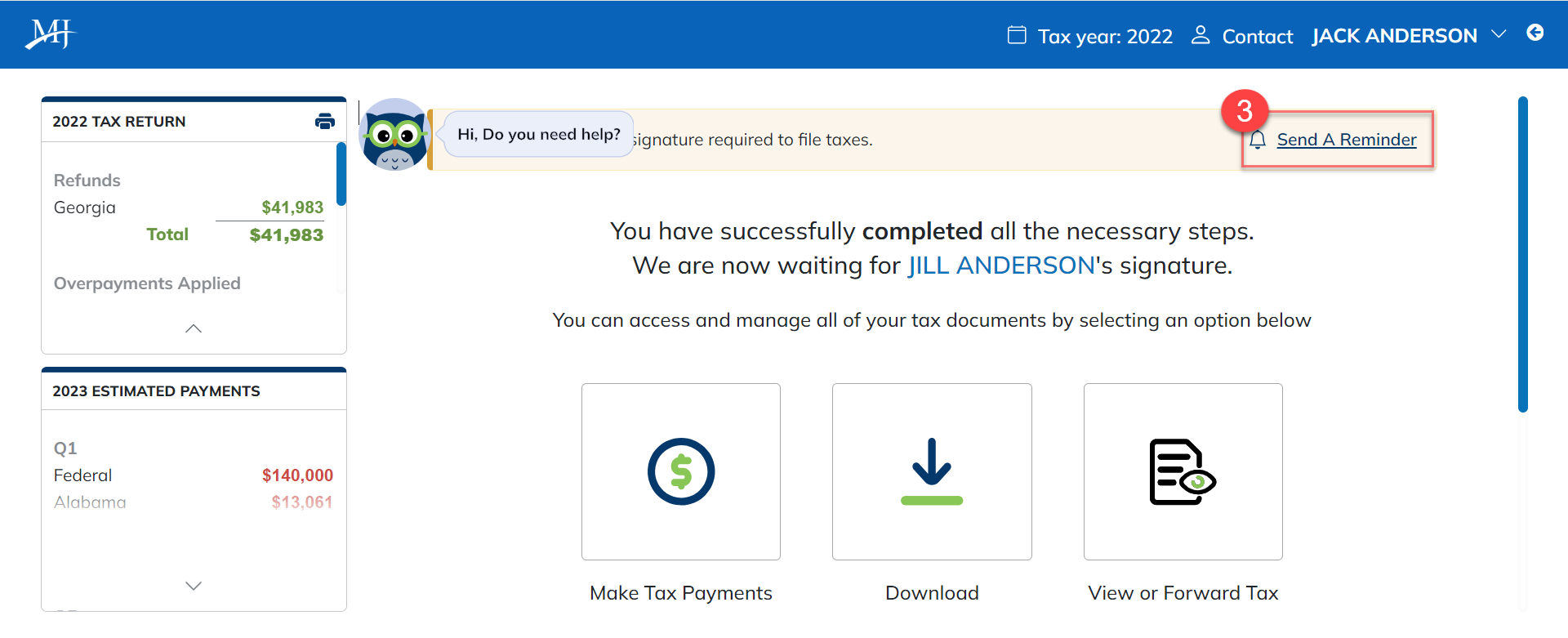Click the main page vertical scrollbar
Image resolution: width=1568 pixels, height=638 pixels.
tap(1522, 253)
